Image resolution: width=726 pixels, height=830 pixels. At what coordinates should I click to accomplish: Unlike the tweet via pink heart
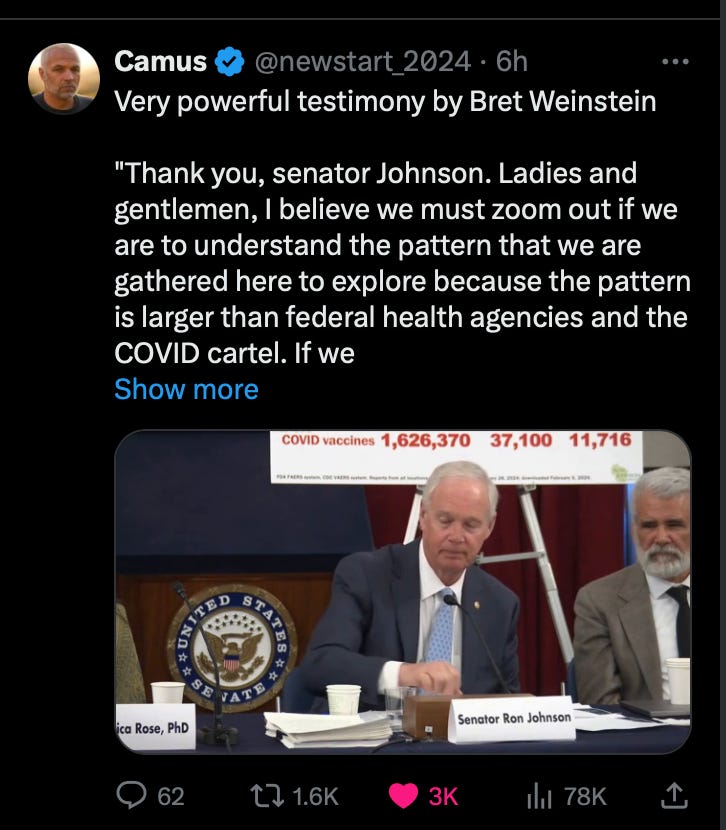click(x=403, y=796)
